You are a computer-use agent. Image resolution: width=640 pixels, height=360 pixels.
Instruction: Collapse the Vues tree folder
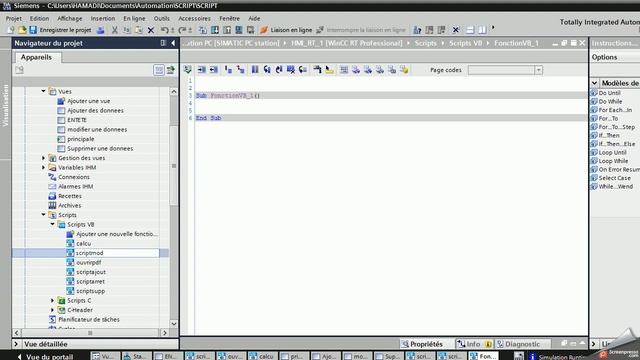[43, 91]
